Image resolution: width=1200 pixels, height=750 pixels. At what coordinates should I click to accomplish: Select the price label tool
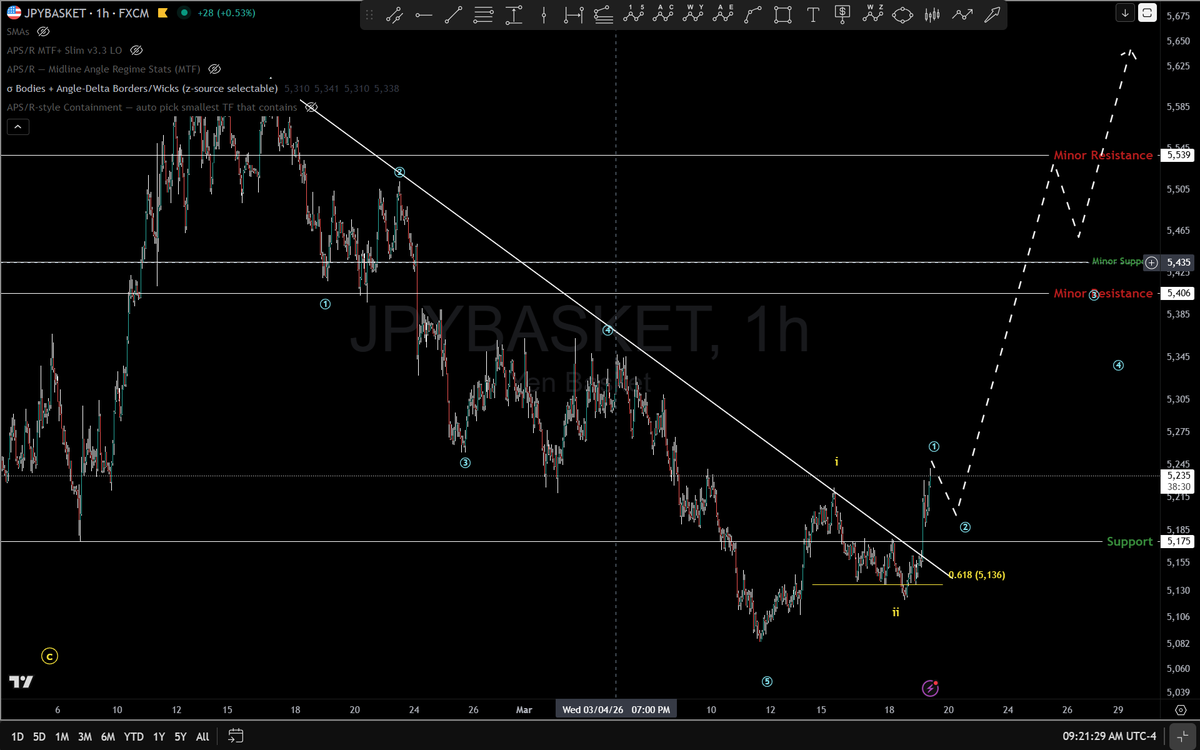pos(842,15)
